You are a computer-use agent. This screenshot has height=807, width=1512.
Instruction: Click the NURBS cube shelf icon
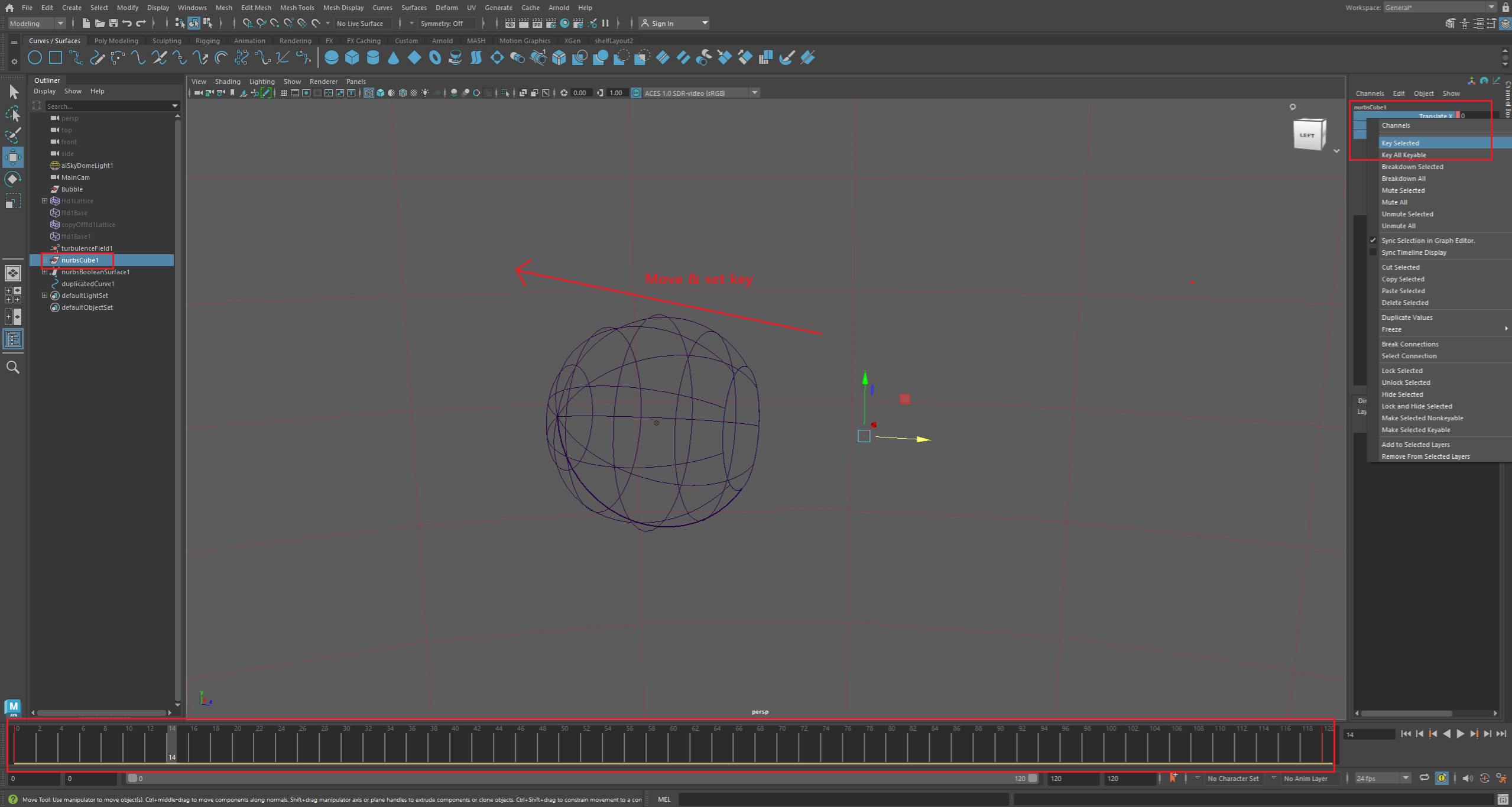tap(352, 57)
